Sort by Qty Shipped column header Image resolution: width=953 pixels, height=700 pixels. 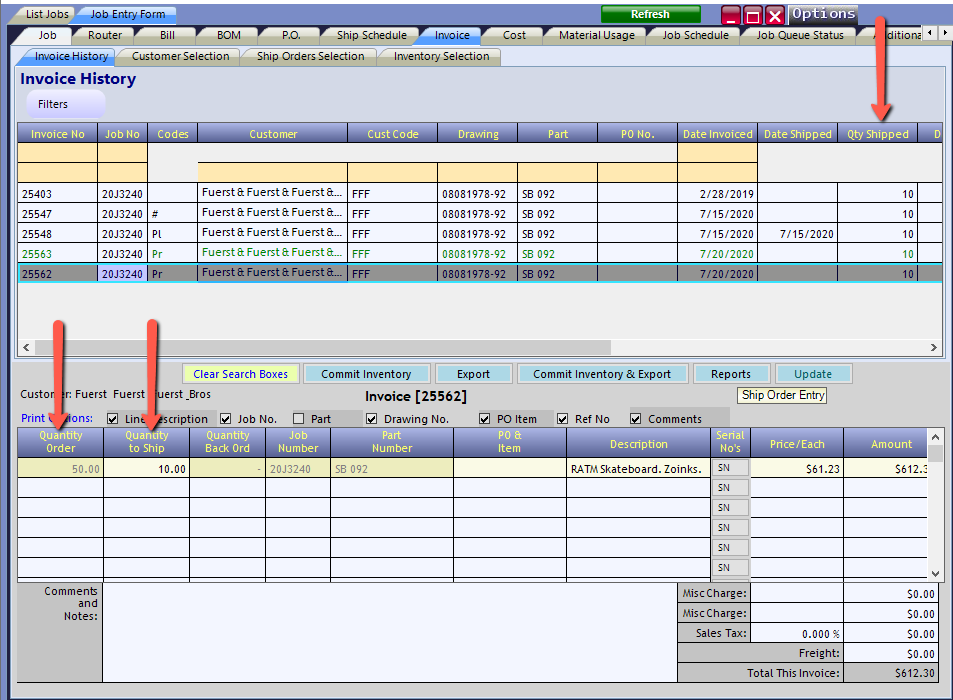(878, 134)
